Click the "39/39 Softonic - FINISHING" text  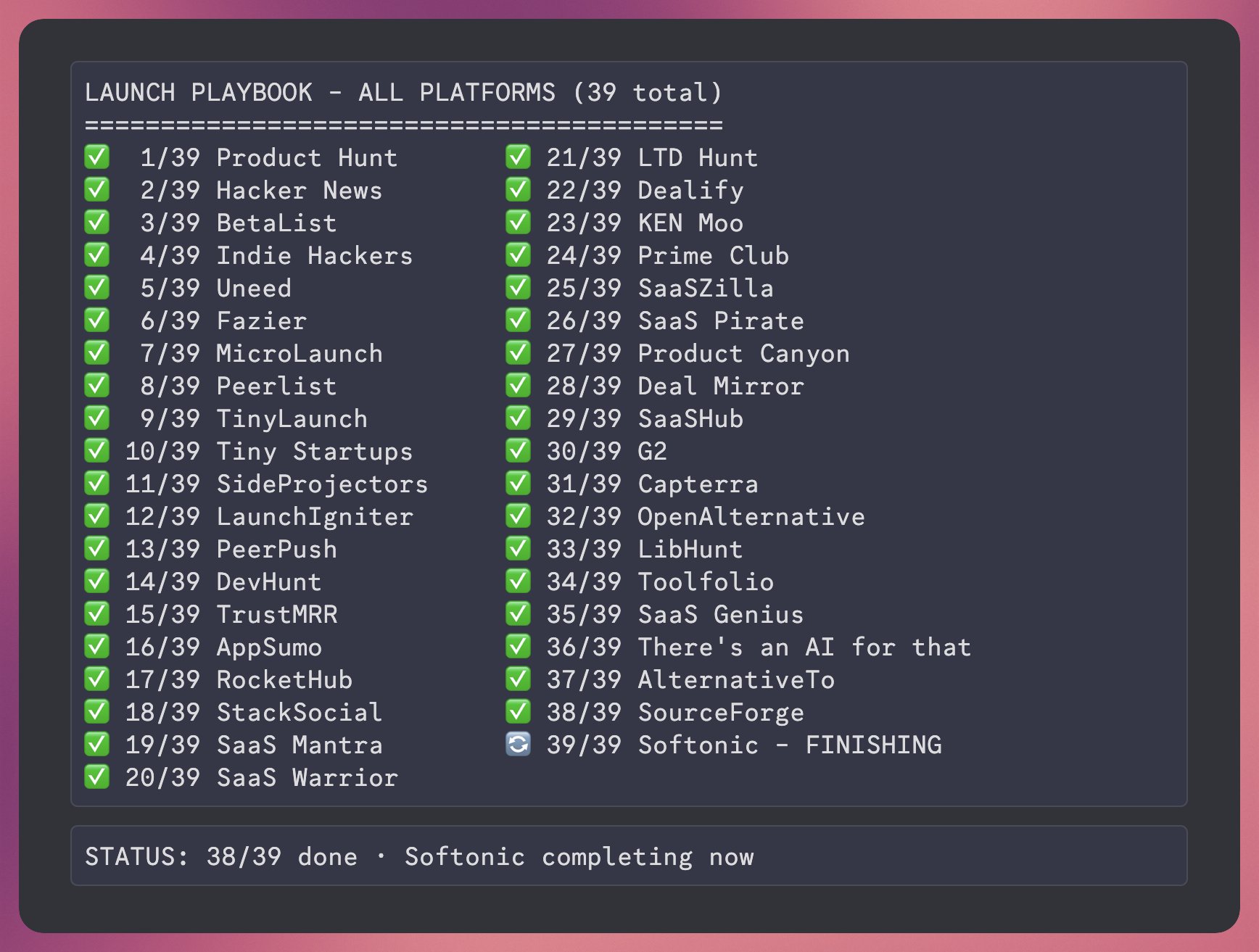744,745
